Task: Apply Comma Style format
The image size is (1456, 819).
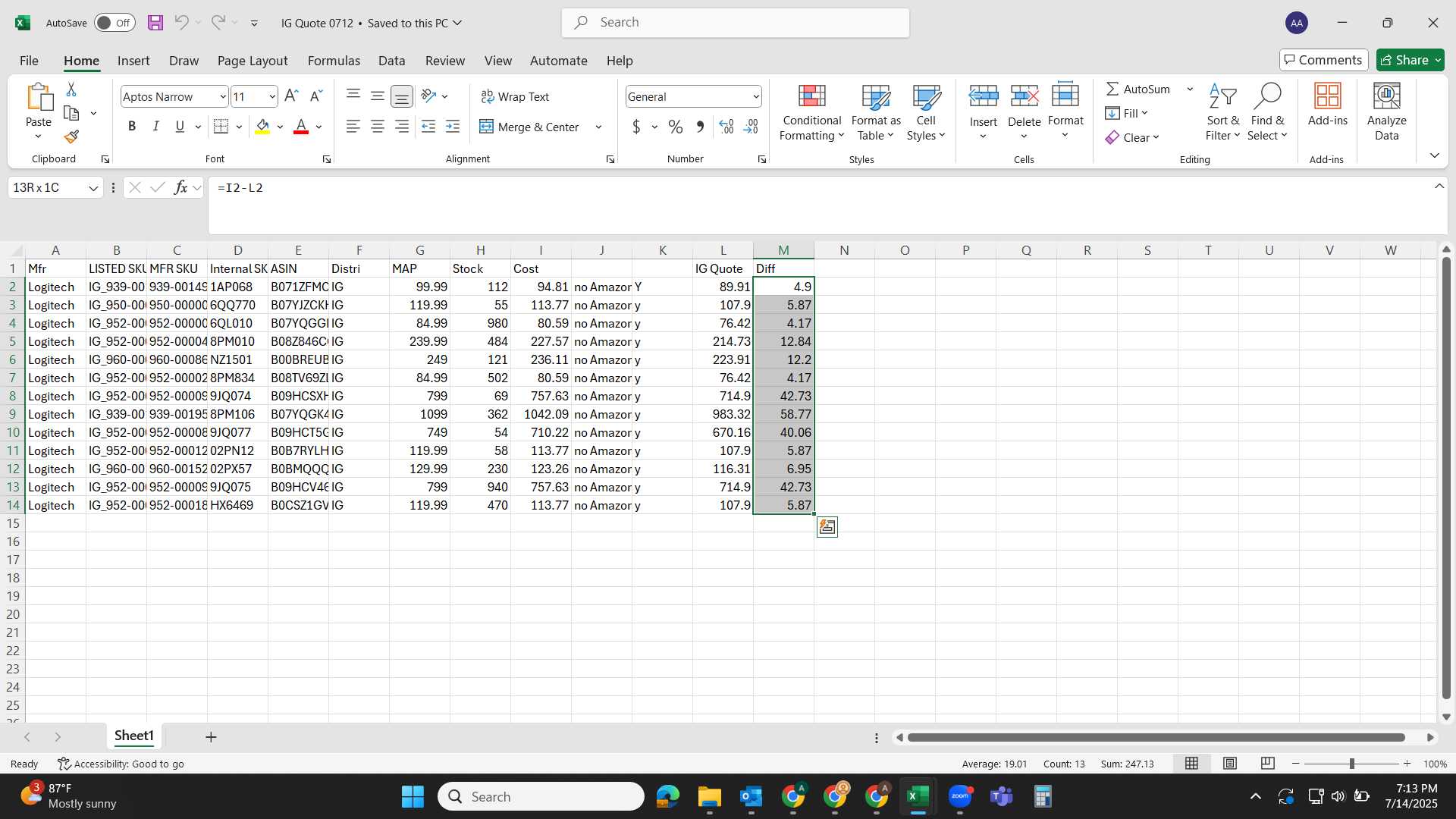Action: [700, 127]
